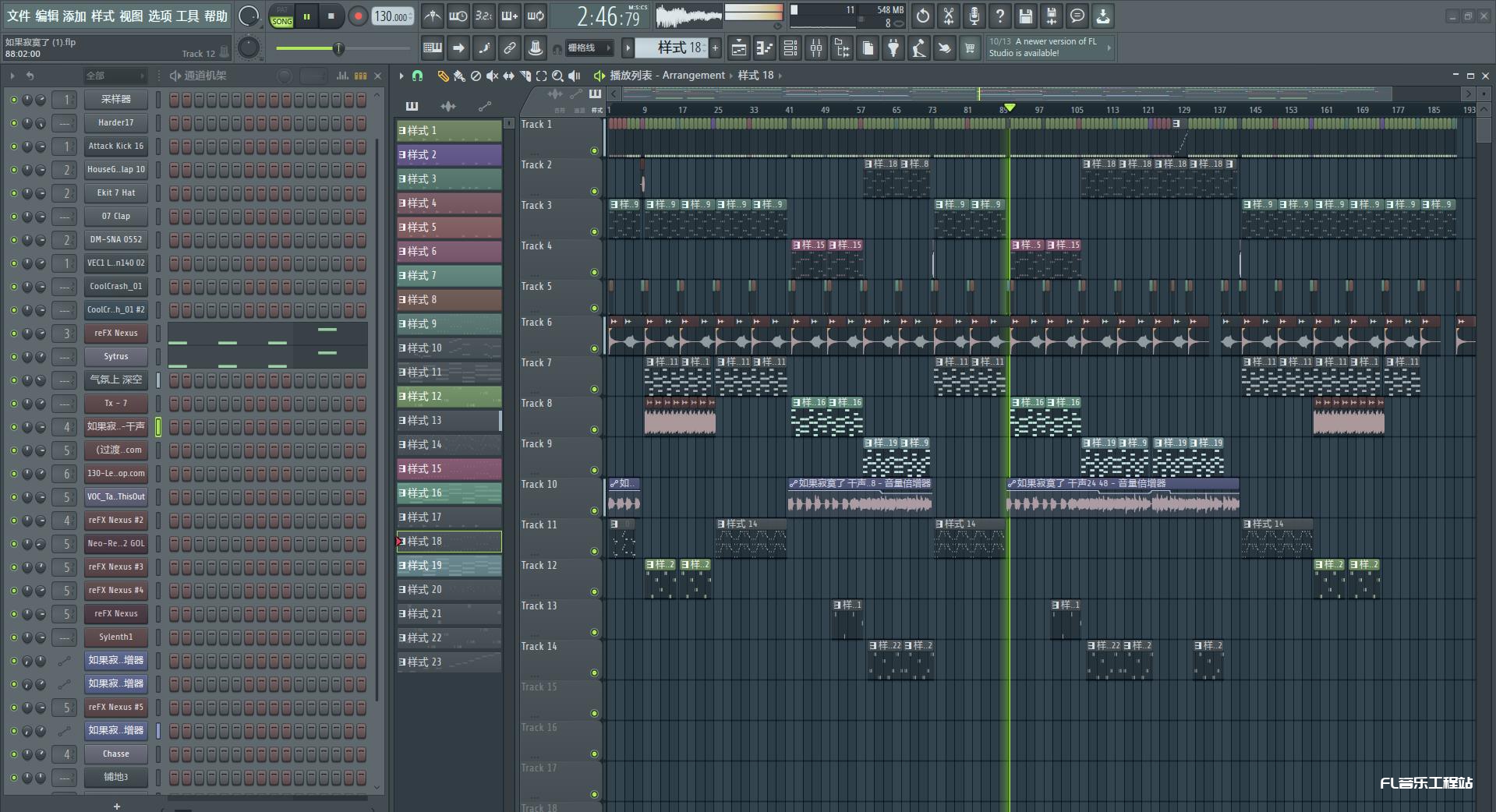Expand the arrow after 样式 18 breadcrumb
Screen dimensions: 1496x812
[780, 76]
